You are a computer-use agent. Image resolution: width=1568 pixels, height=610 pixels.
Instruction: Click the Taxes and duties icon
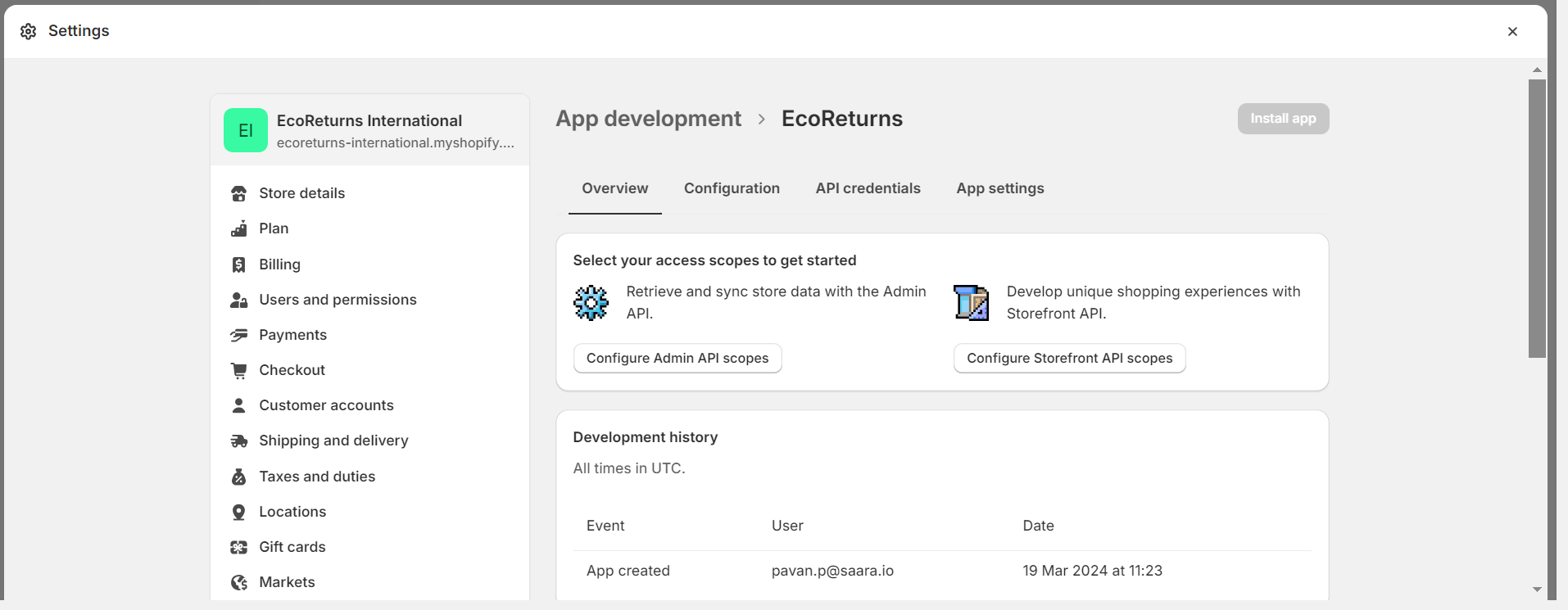click(x=239, y=477)
